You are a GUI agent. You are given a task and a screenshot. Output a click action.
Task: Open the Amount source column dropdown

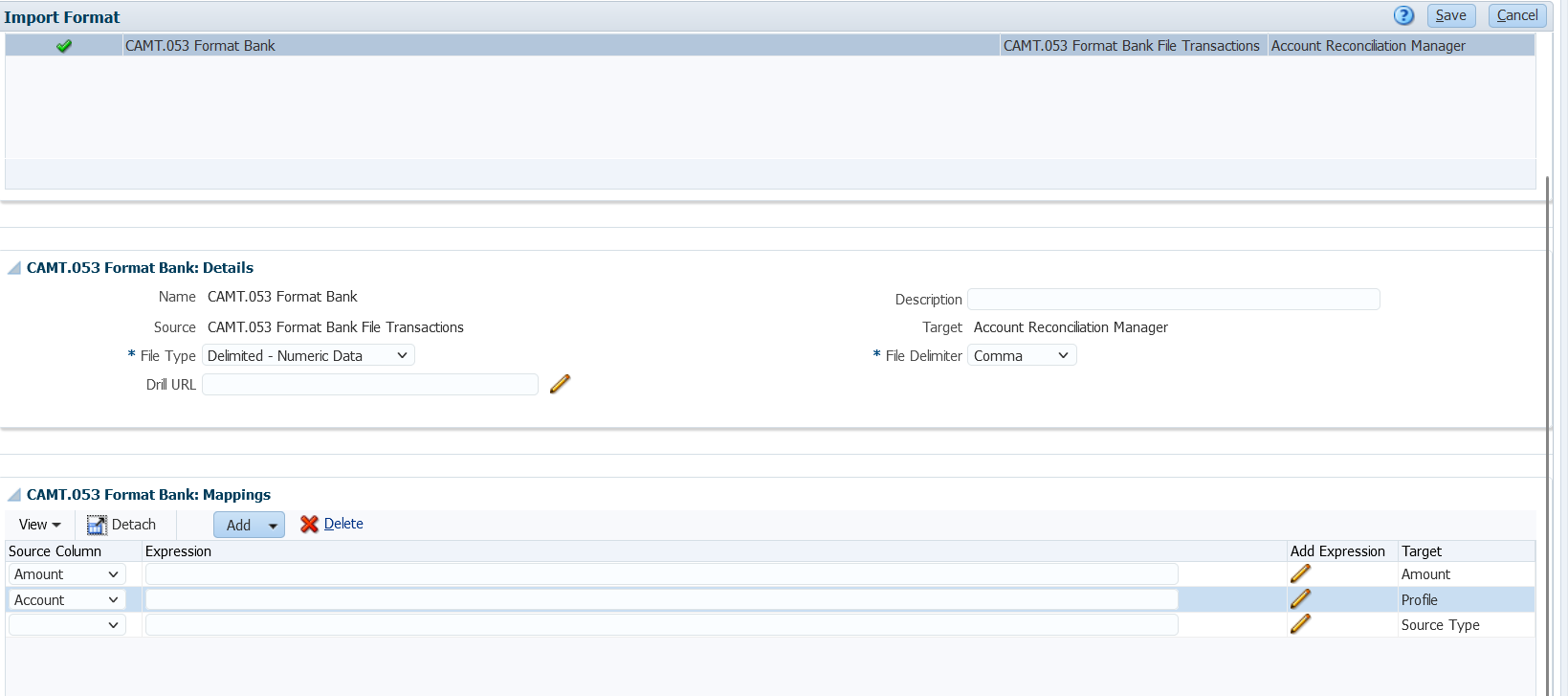(67, 574)
